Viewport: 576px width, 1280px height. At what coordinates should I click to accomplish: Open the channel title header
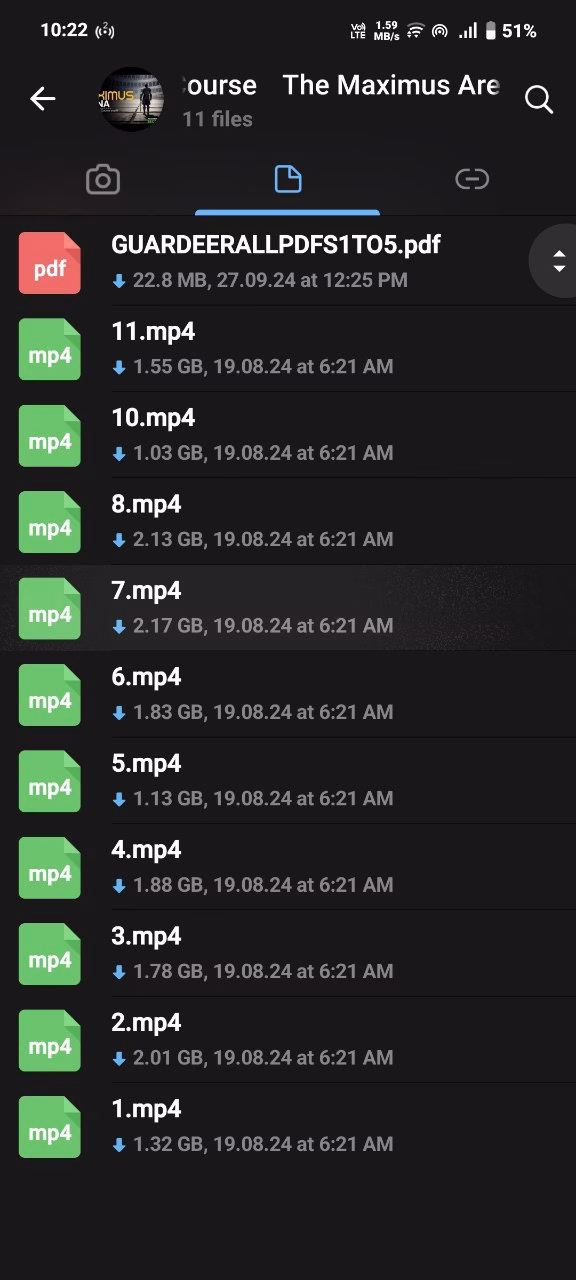click(340, 86)
